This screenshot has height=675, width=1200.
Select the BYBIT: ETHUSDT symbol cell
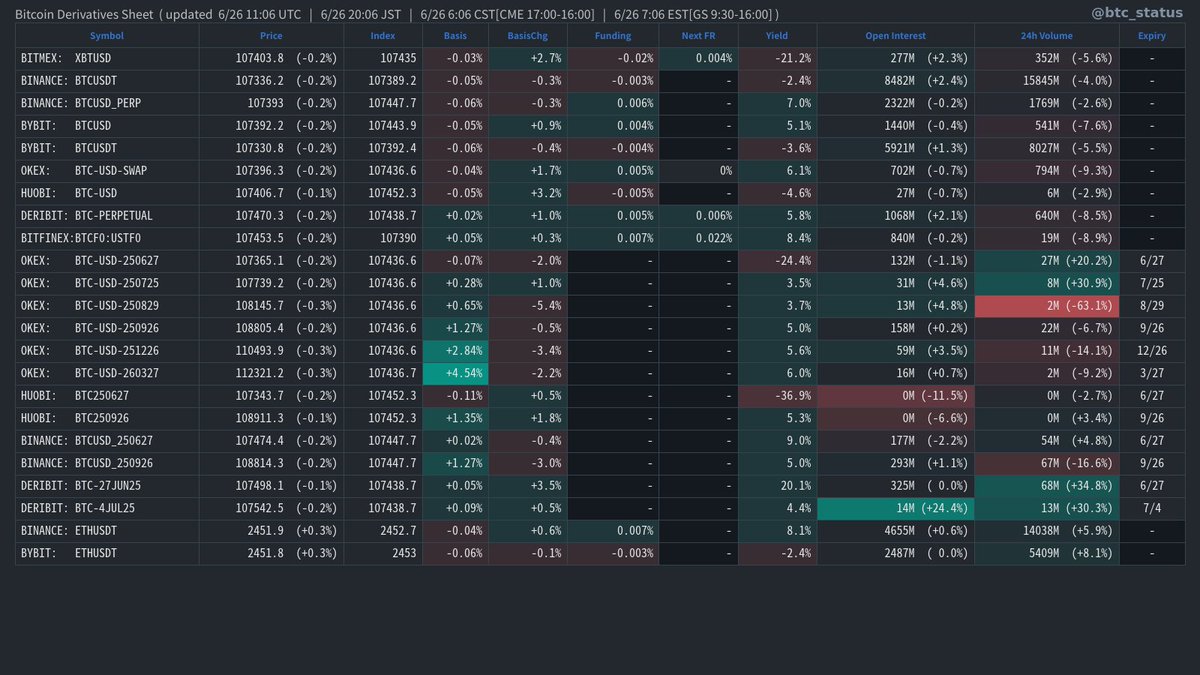(x=107, y=553)
